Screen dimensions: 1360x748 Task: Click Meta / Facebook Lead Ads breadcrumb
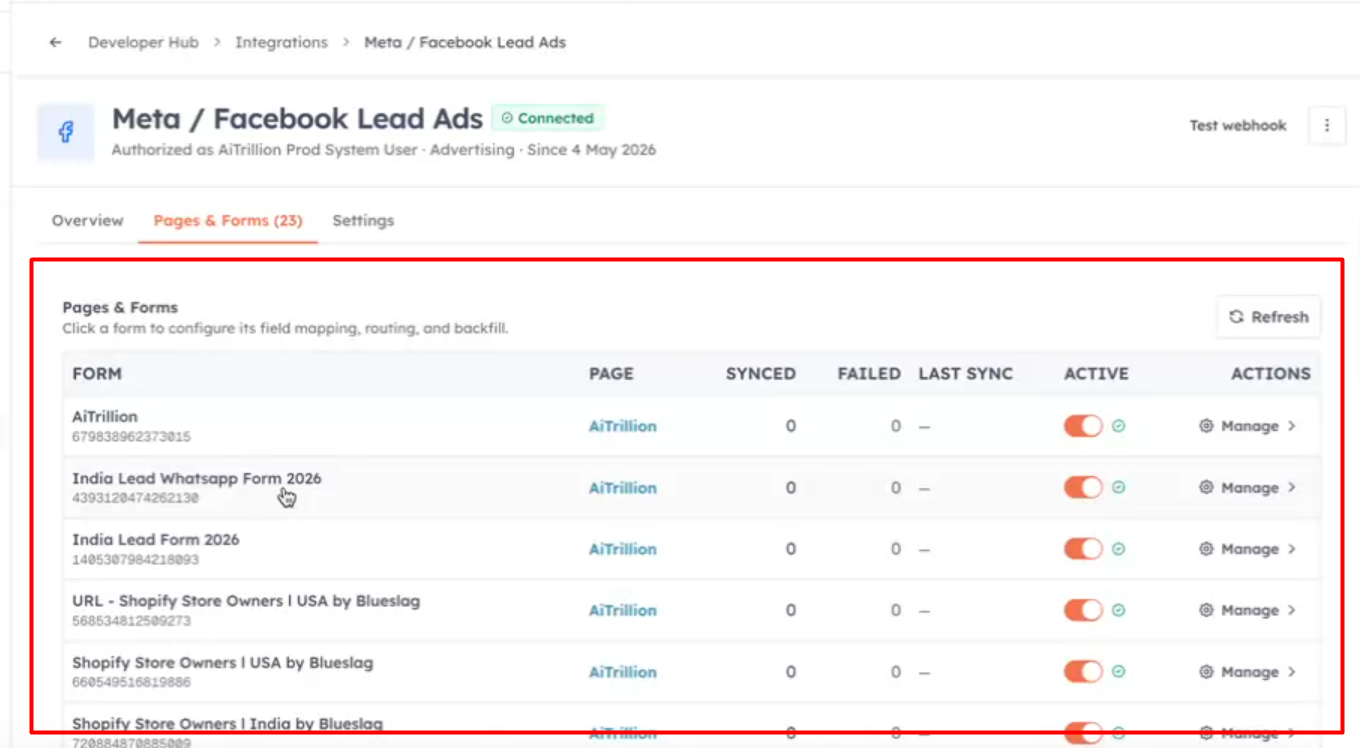[x=465, y=42]
